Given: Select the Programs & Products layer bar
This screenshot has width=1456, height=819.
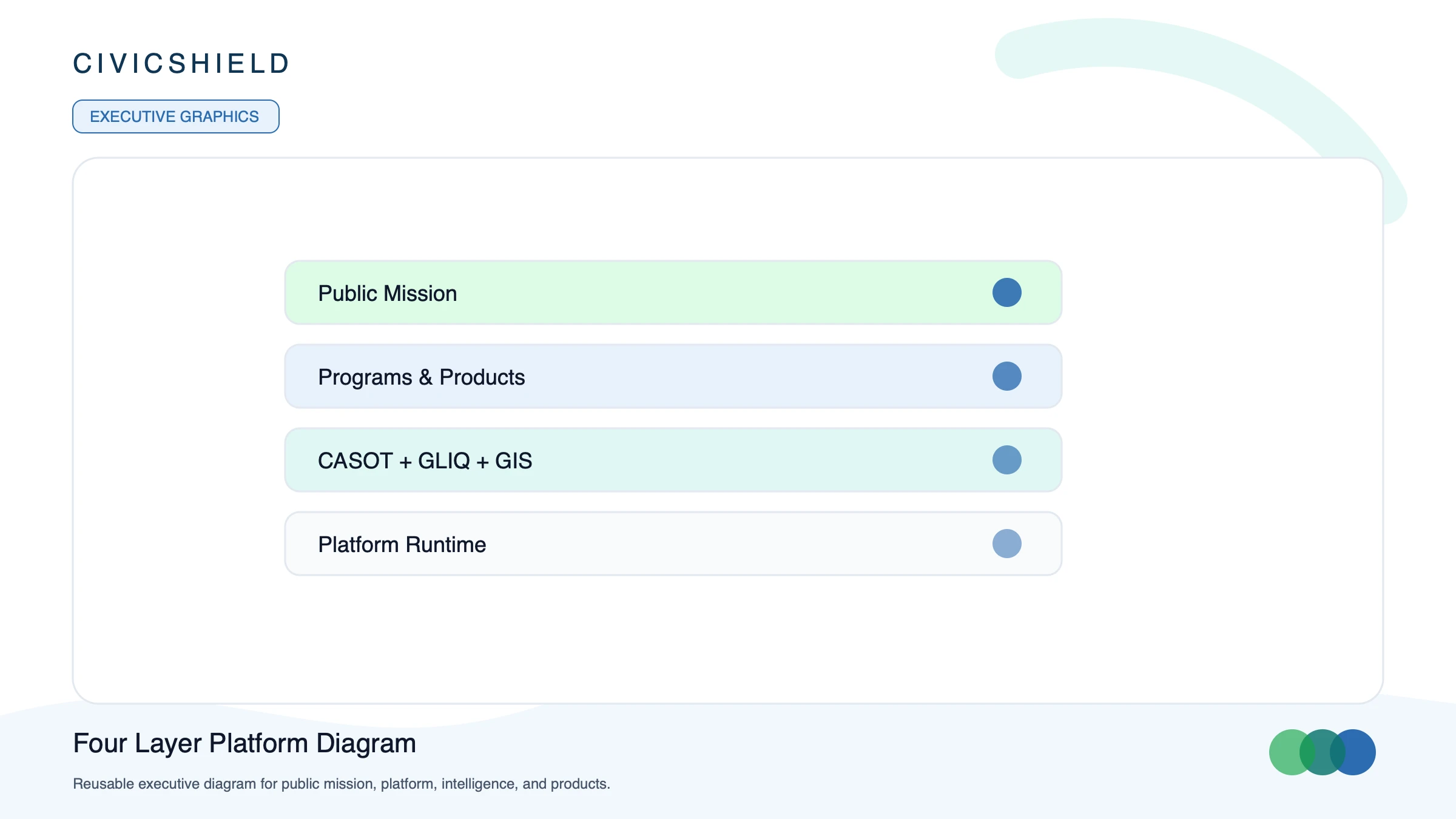Looking at the screenshot, I should tap(673, 376).
